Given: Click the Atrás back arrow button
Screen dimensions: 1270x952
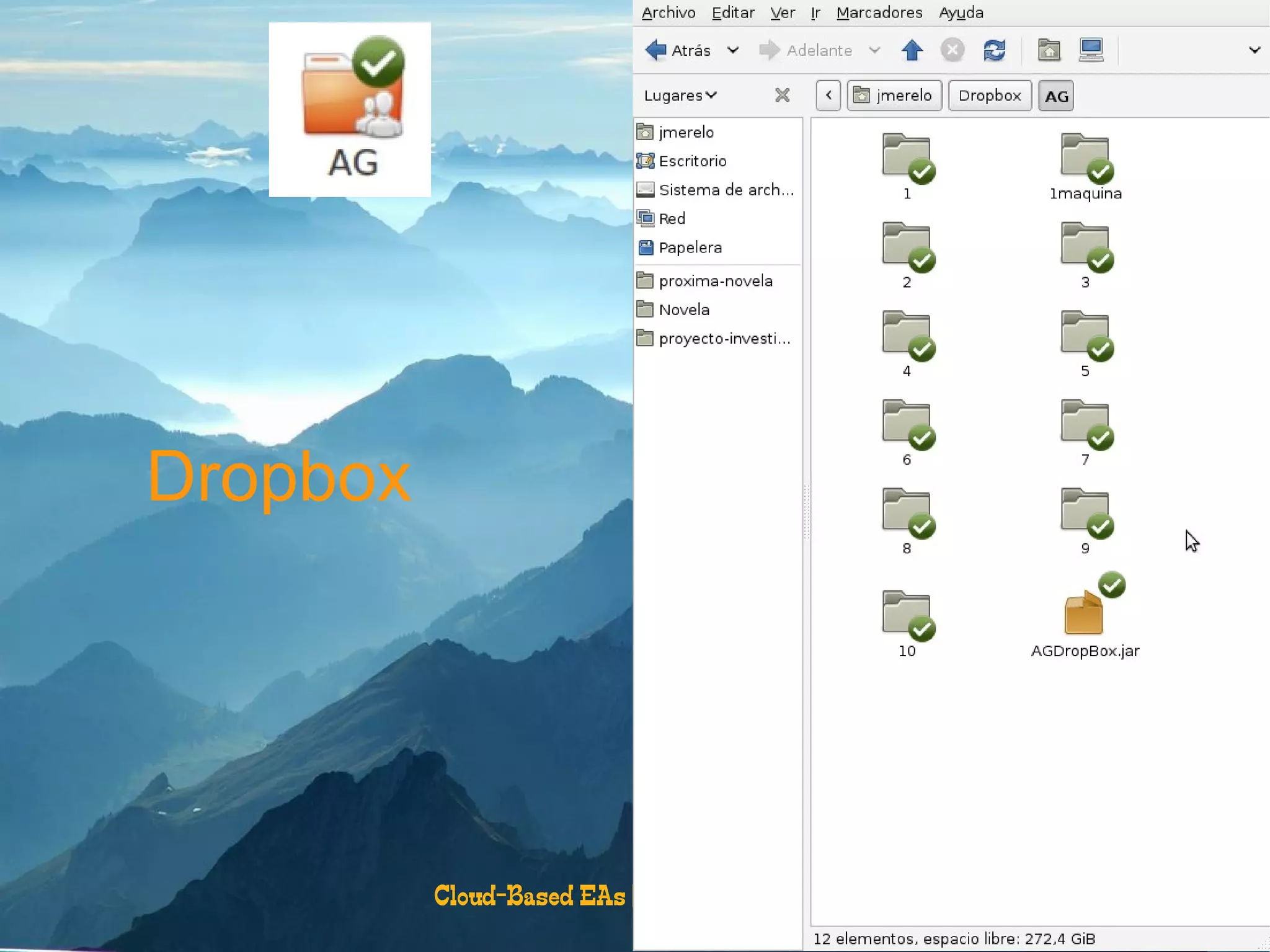Looking at the screenshot, I should (677, 50).
